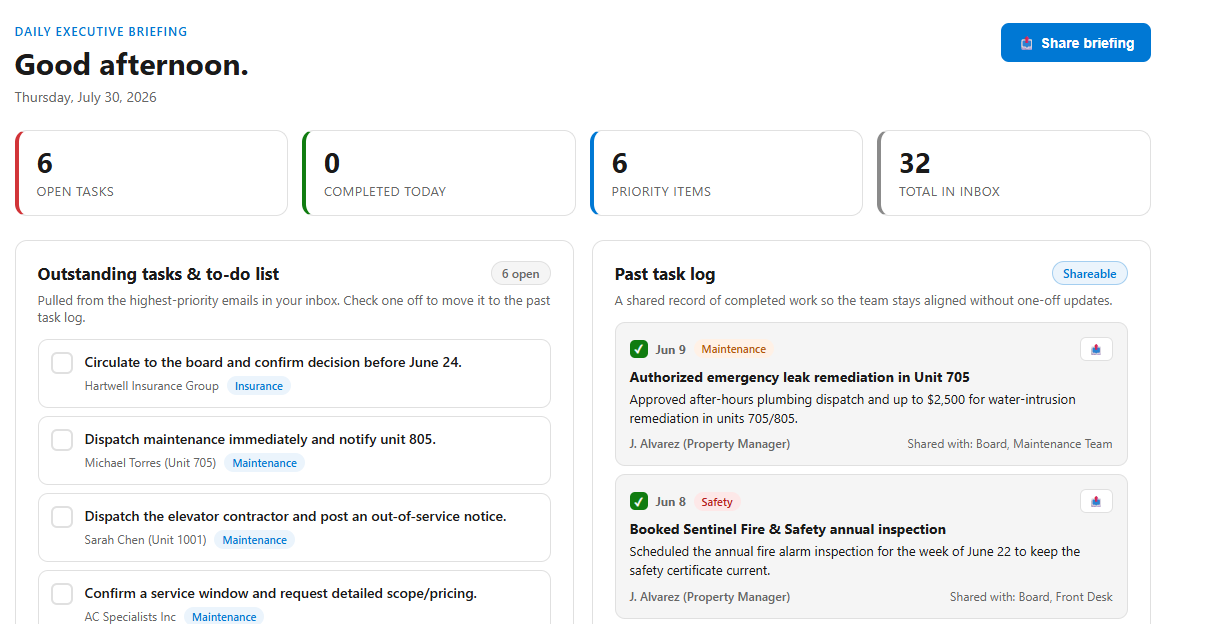Click 'Michael Torres (Unit 705)' sender name
1213x624 pixels.
150,463
